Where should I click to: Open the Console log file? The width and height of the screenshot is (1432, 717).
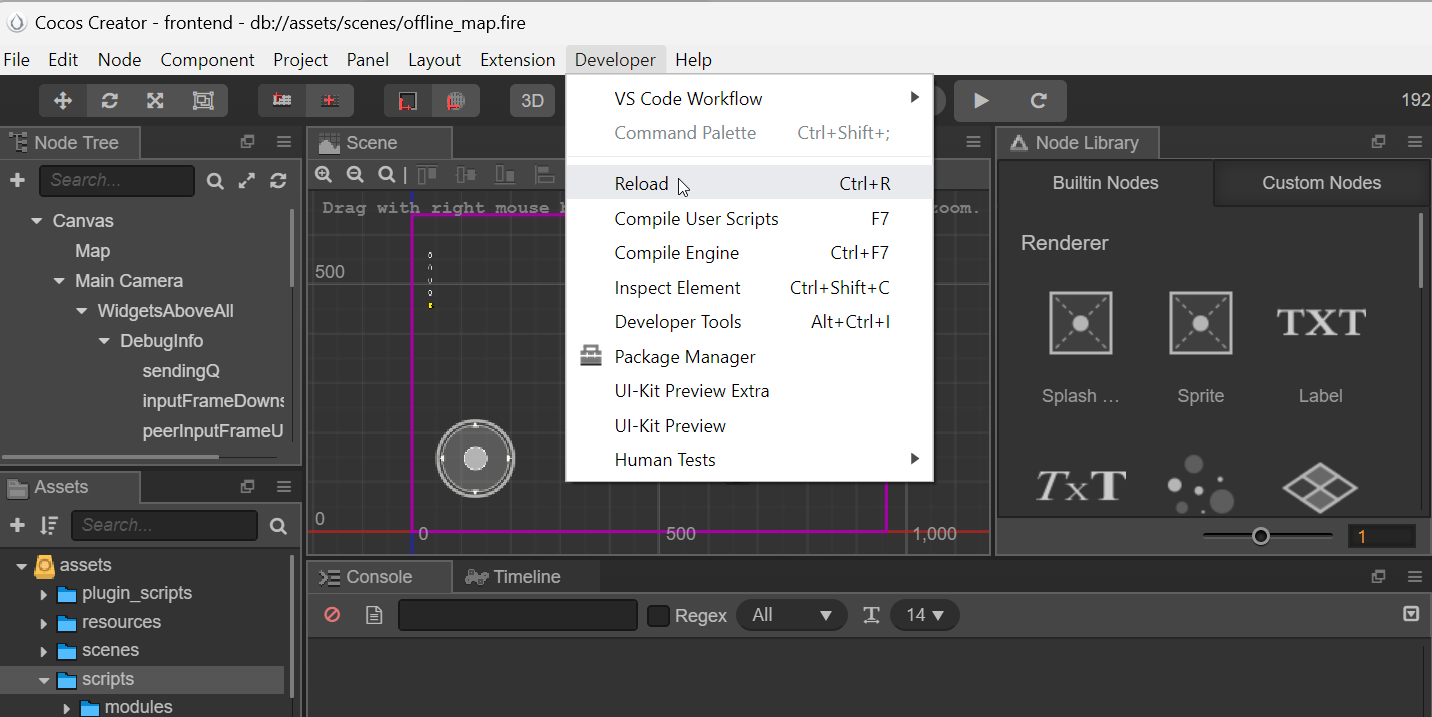click(x=374, y=615)
